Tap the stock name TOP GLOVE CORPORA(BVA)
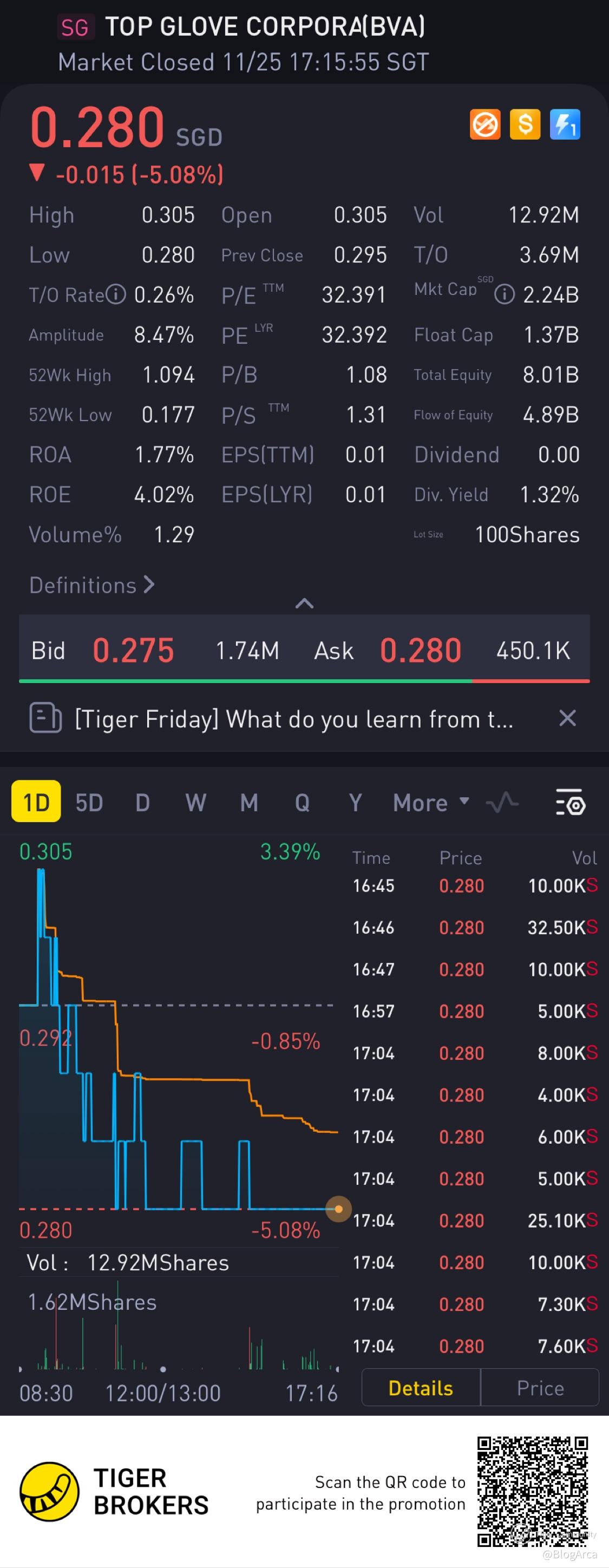The width and height of the screenshot is (609, 1568). (265, 27)
